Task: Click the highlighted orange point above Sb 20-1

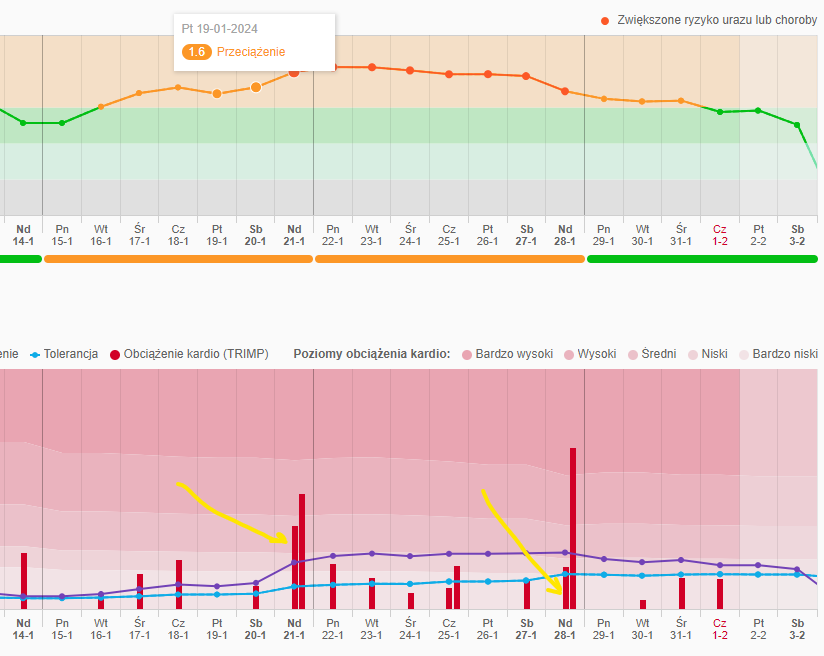Action: pos(256,87)
